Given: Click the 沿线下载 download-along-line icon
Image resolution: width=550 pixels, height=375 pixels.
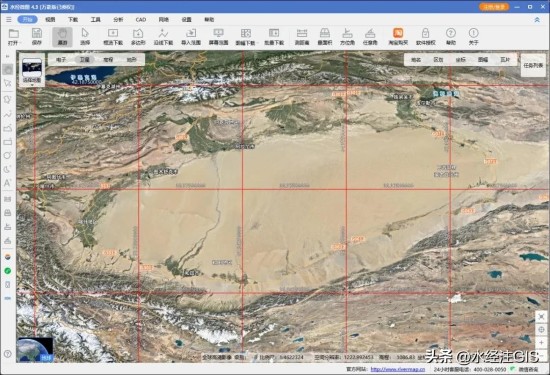Looking at the screenshot, I should 163,36.
